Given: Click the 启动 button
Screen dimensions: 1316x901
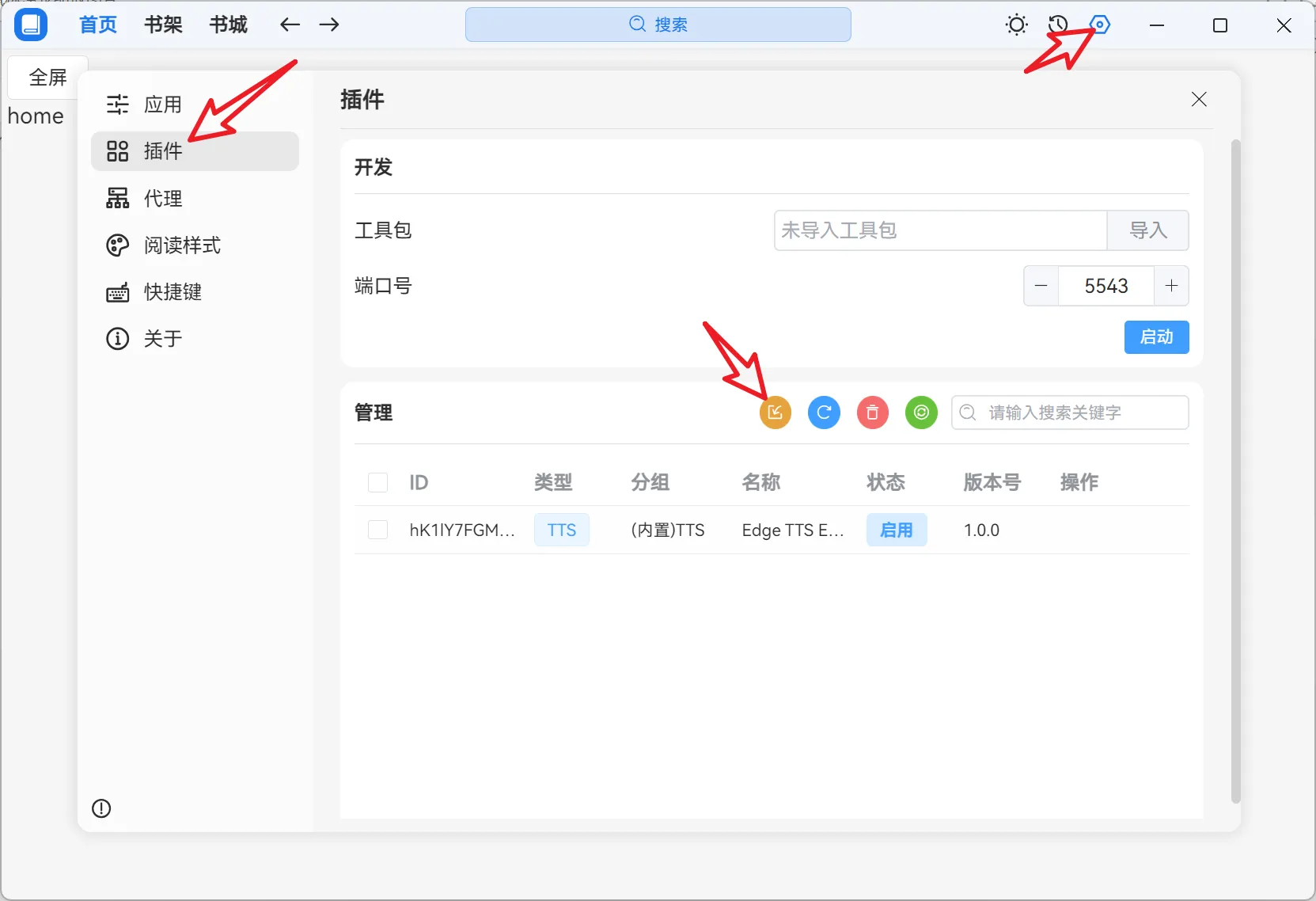Looking at the screenshot, I should [x=1156, y=337].
